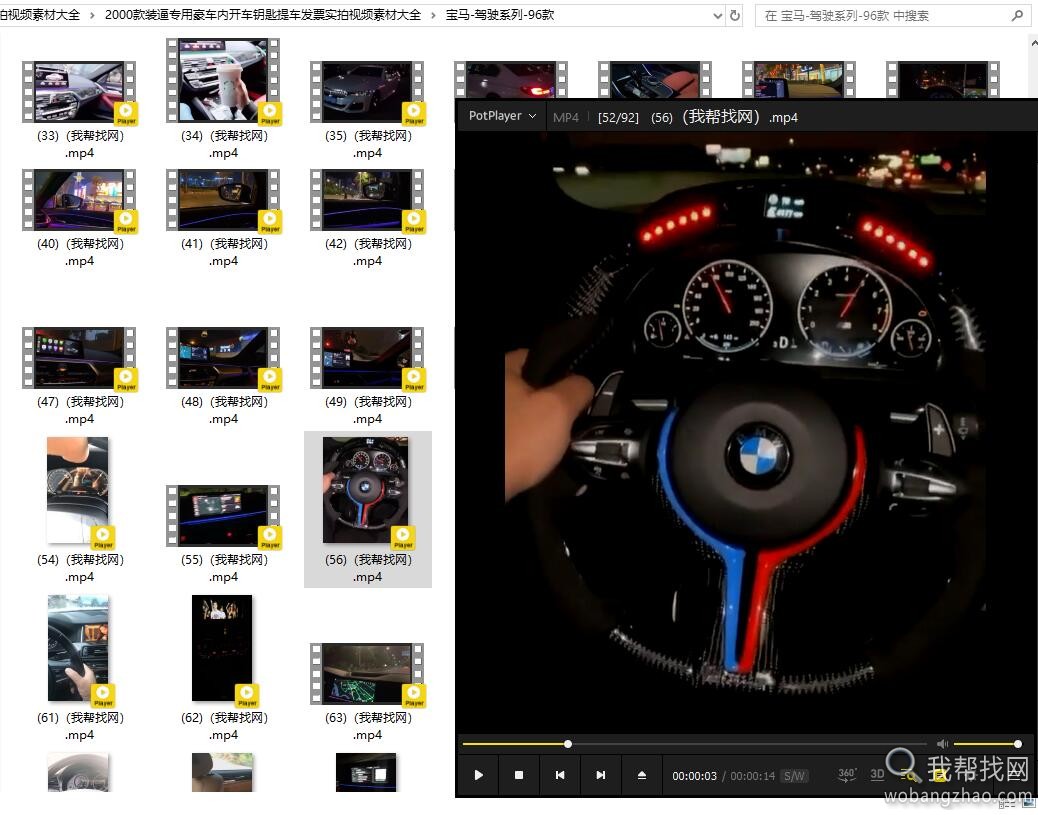
Task: Mute audio with the speaker icon
Action: tap(943, 744)
